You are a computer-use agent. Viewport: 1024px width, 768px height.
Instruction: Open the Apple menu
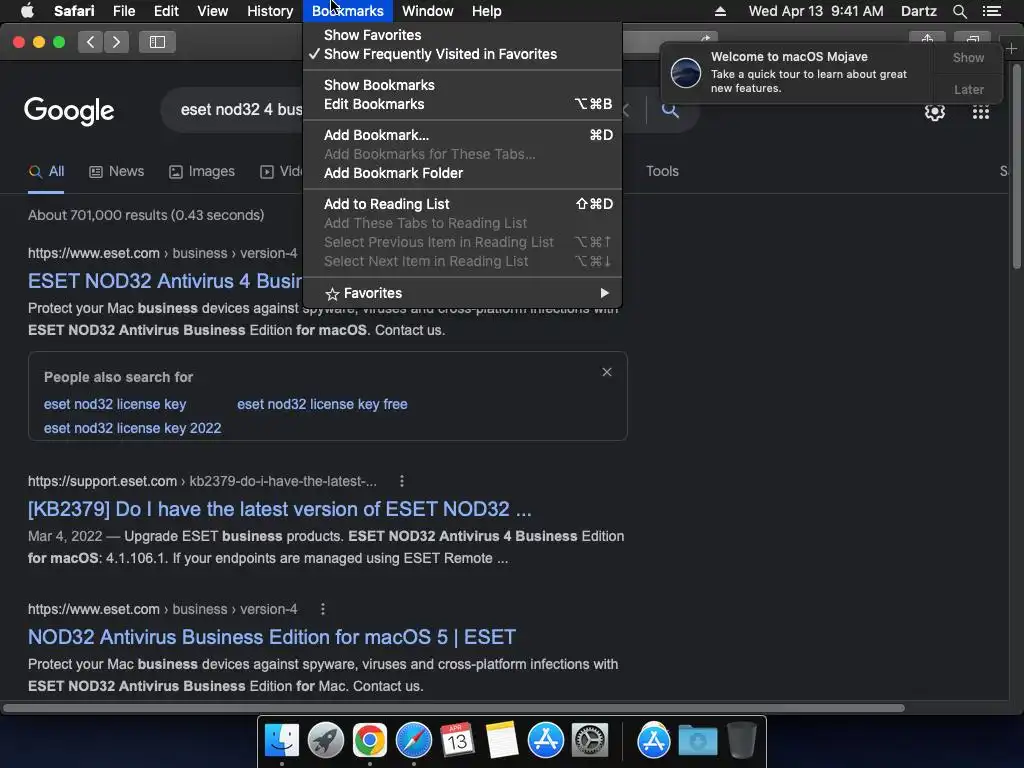[x=27, y=10]
